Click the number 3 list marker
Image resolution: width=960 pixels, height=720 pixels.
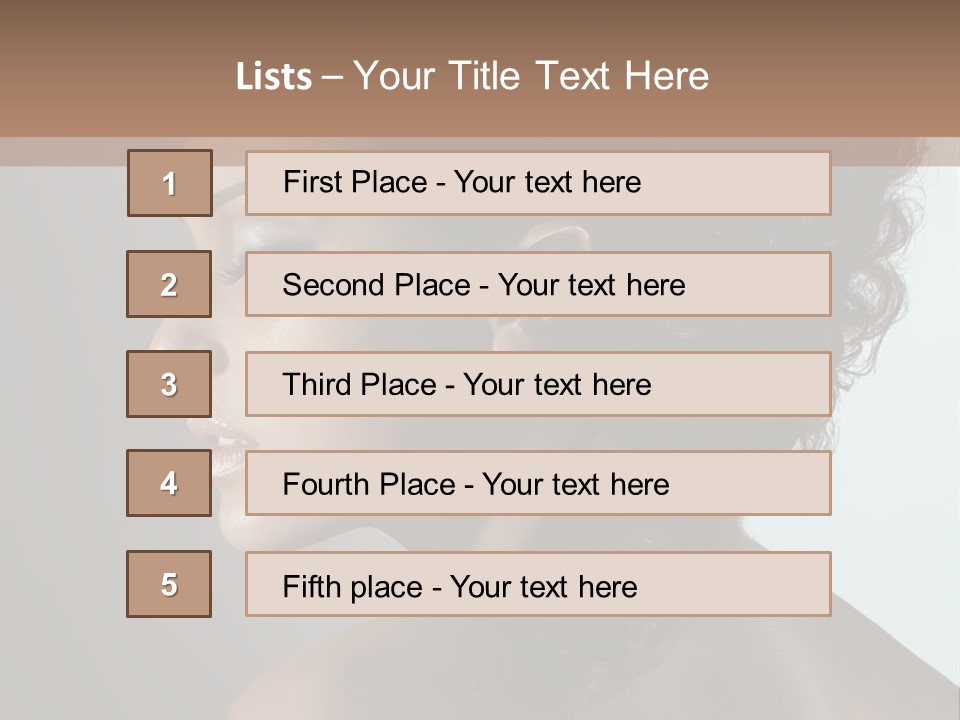[x=169, y=384]
